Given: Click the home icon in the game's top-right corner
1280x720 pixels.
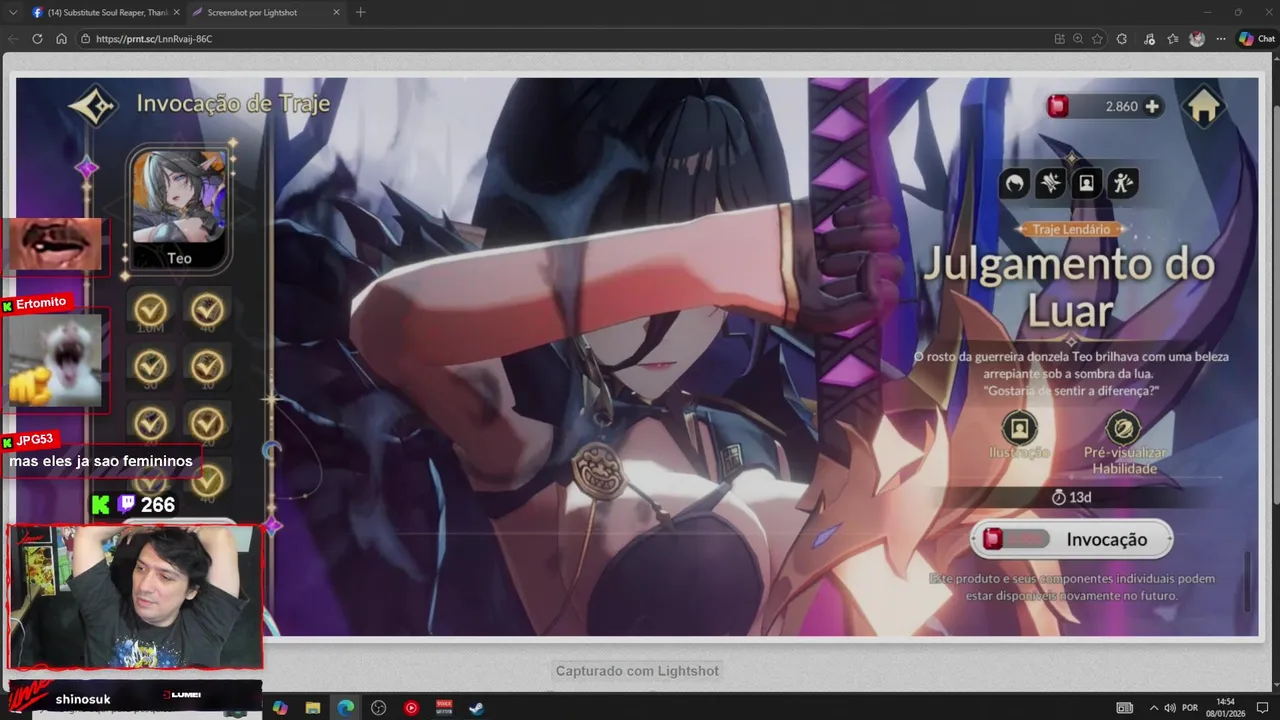Looking at the screenshot, I should pyautogui.click(x=1204, y=106).
